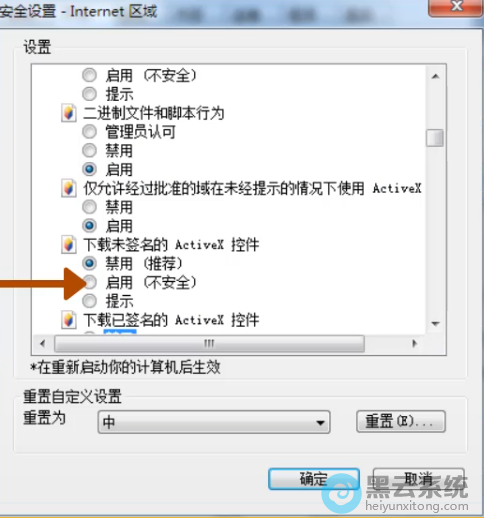The height and width of the screenshot is (518, 484).
Task: Click the right arrow of the horizontal scrollbar
Action: point(414,343)
